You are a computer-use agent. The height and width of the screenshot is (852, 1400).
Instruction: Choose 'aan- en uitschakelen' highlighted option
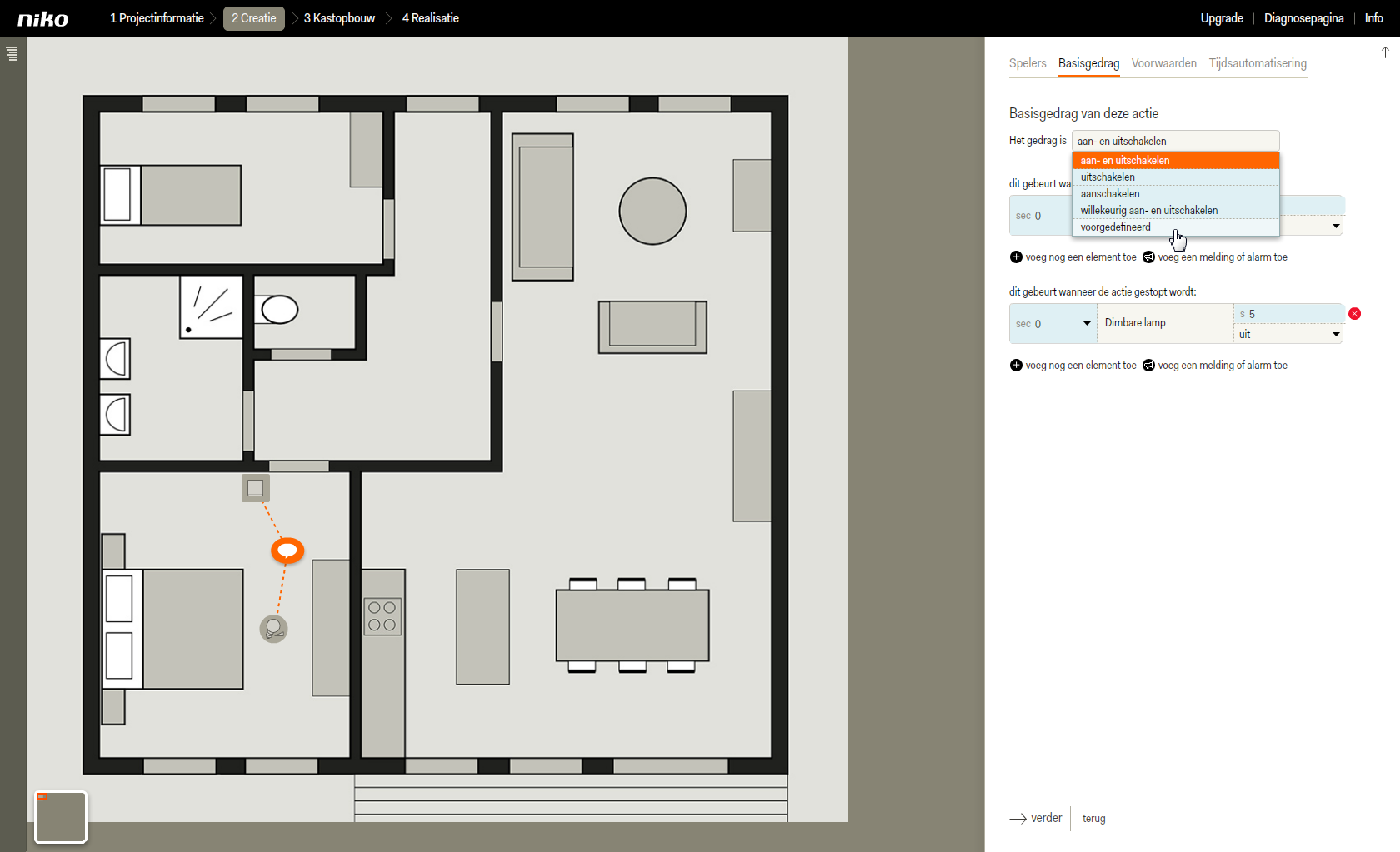point(1175,161)
